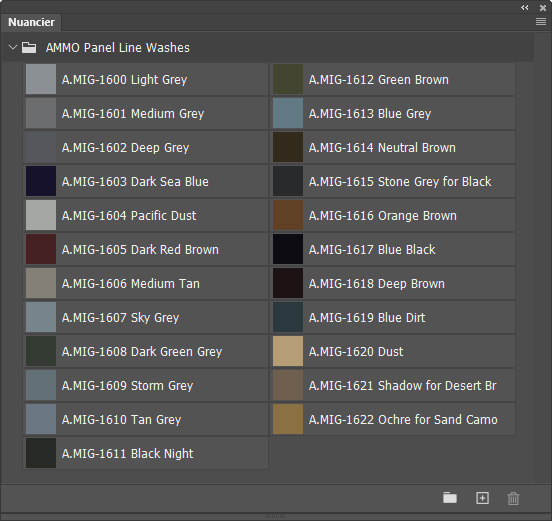The image size is (552, 521).
Task: Click the create new group folder icon
Action: 450,498
